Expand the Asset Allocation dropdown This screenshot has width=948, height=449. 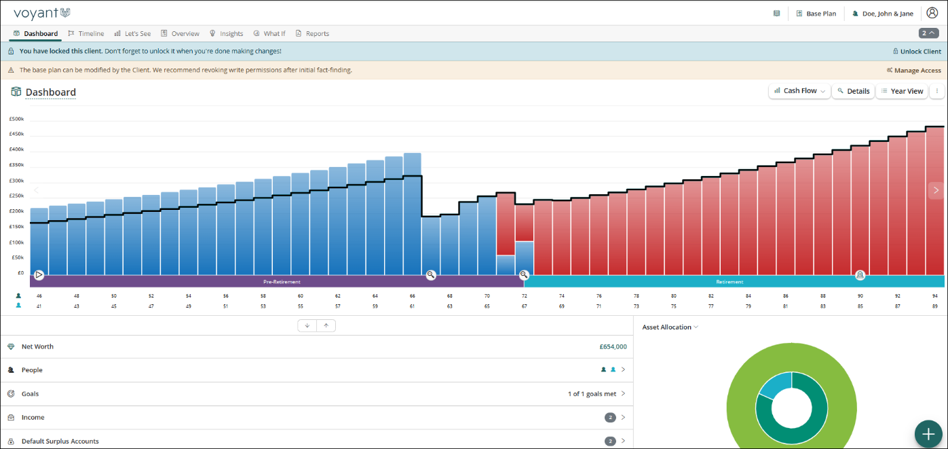[670, 327]
